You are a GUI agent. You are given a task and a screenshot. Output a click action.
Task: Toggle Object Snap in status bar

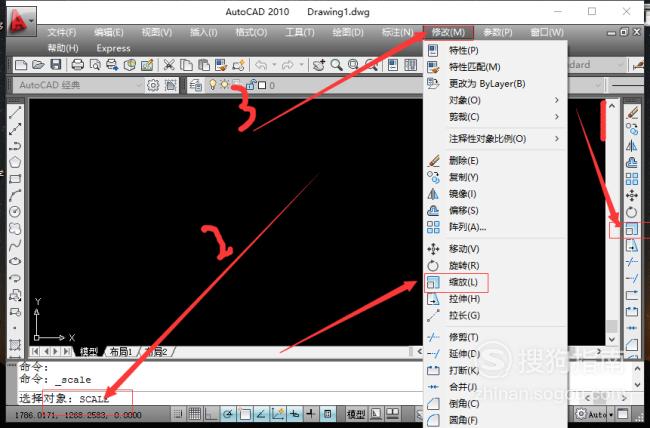tap(244, 413)
